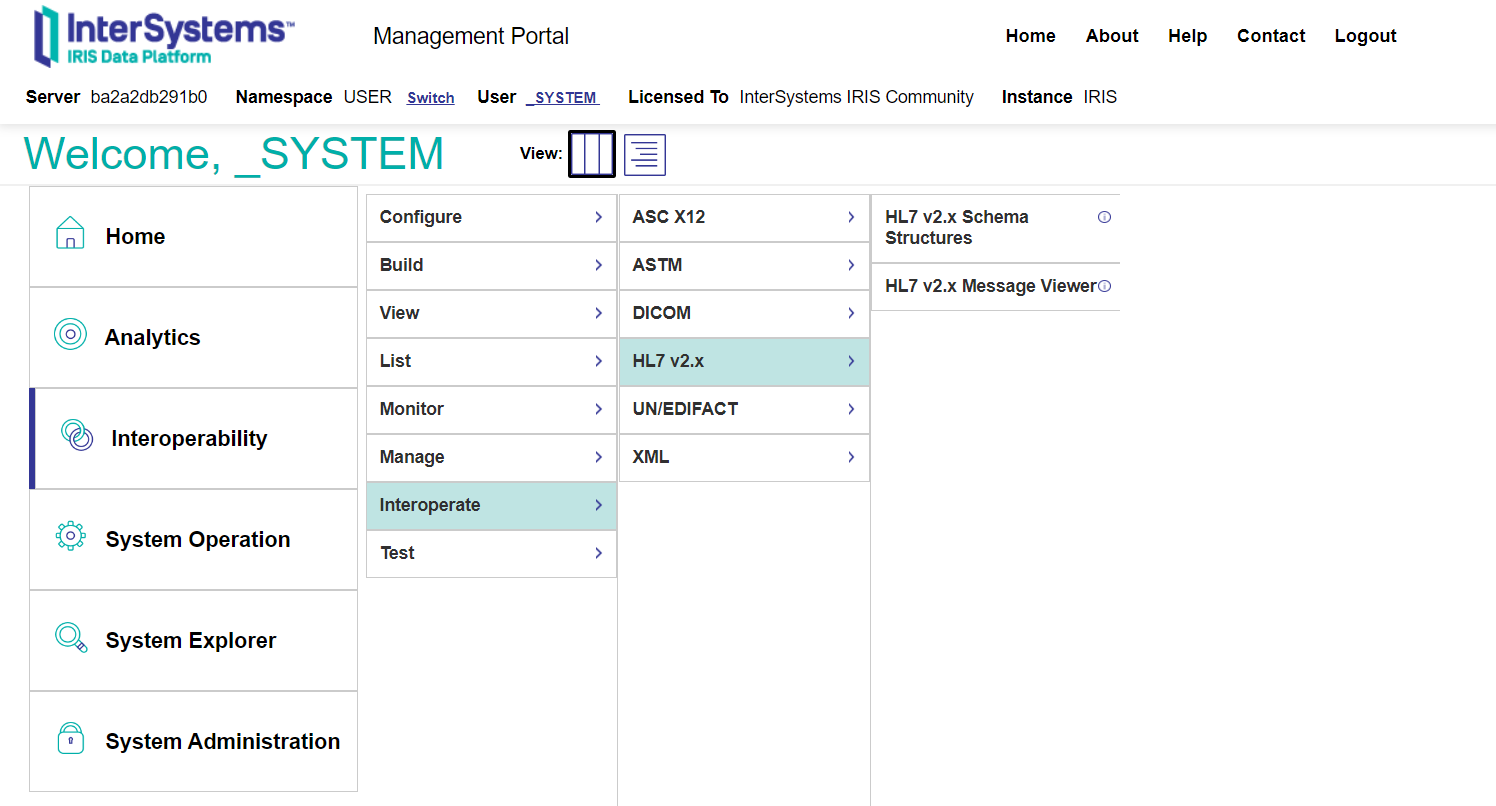Open the Help link

(x=1187, y=36)
